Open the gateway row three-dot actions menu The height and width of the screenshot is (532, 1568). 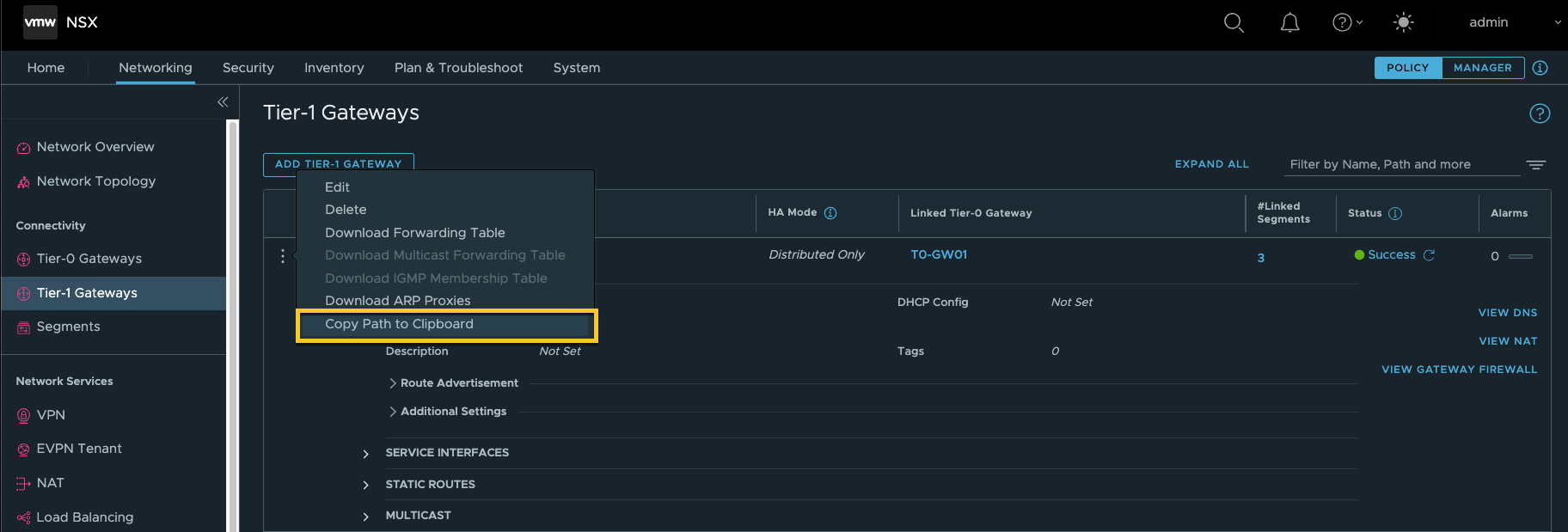pyautogui.click(x=283, y=256)
